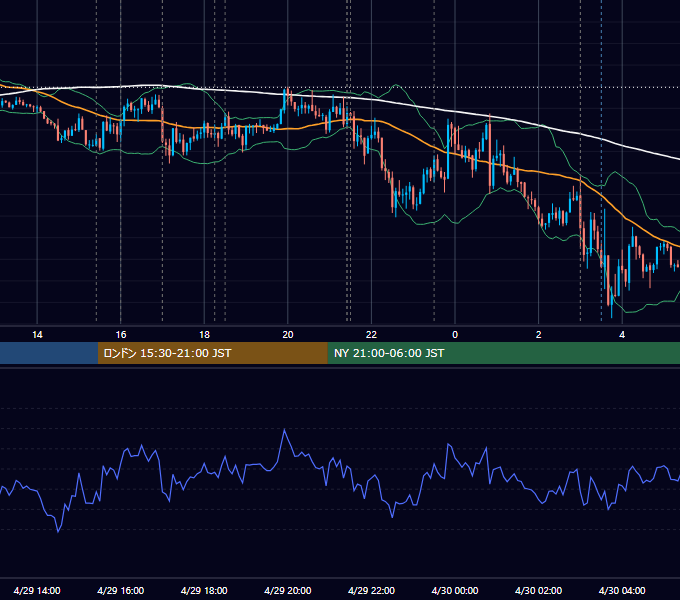Click the hour label 2 on the price chart axis

click(539, 335)
